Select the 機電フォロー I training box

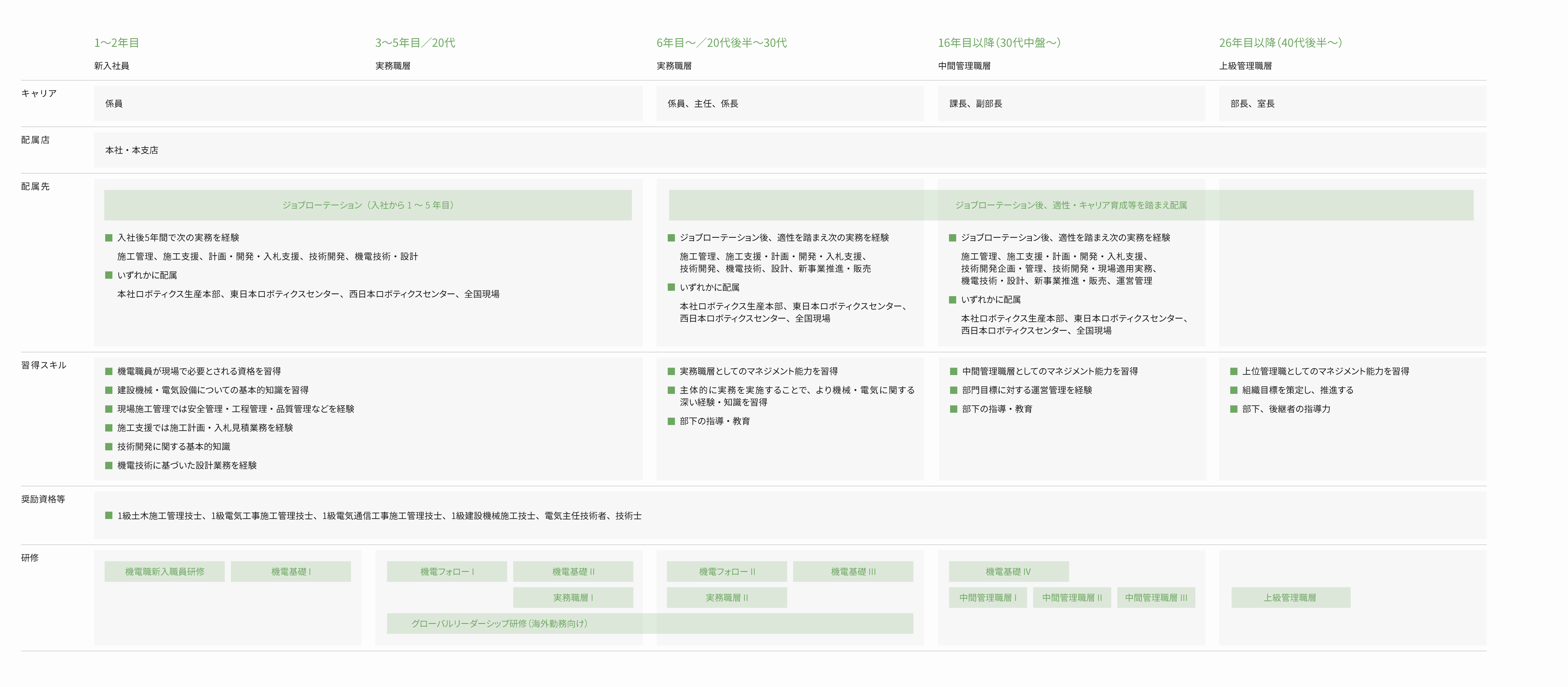coord(447,571)
